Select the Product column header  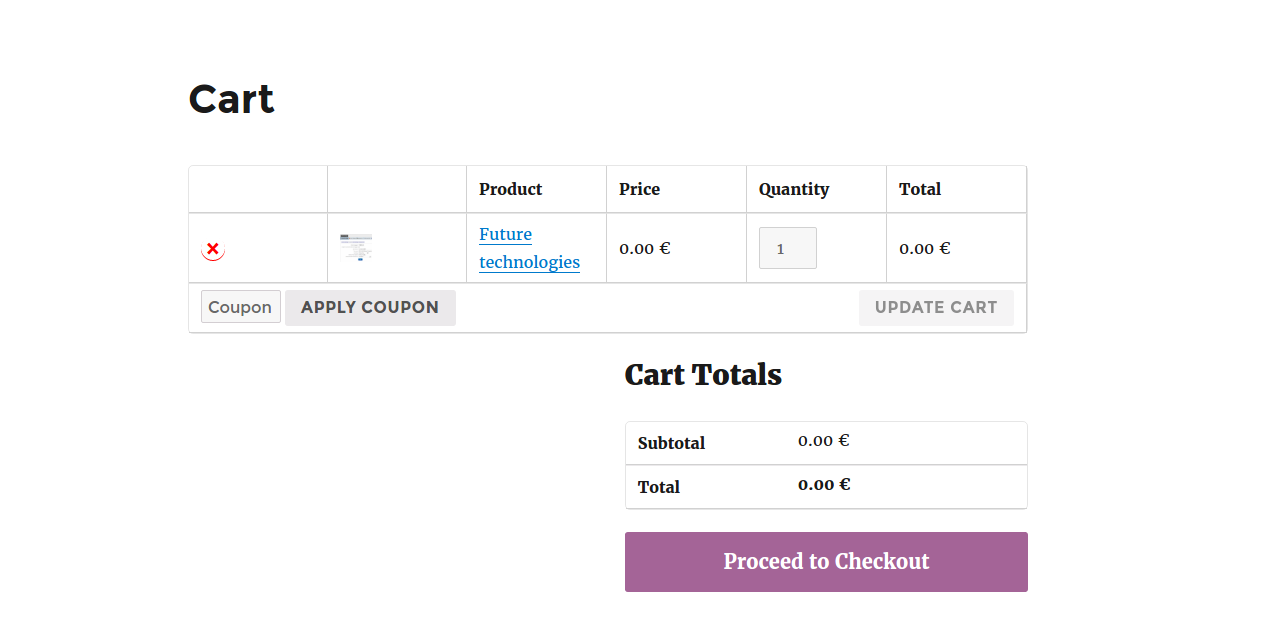pyautogui.click(x=510, y=189)
